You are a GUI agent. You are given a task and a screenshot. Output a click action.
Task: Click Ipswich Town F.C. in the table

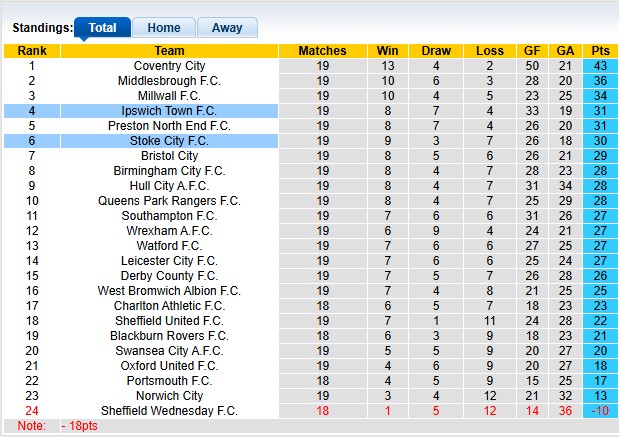point(169,111)
